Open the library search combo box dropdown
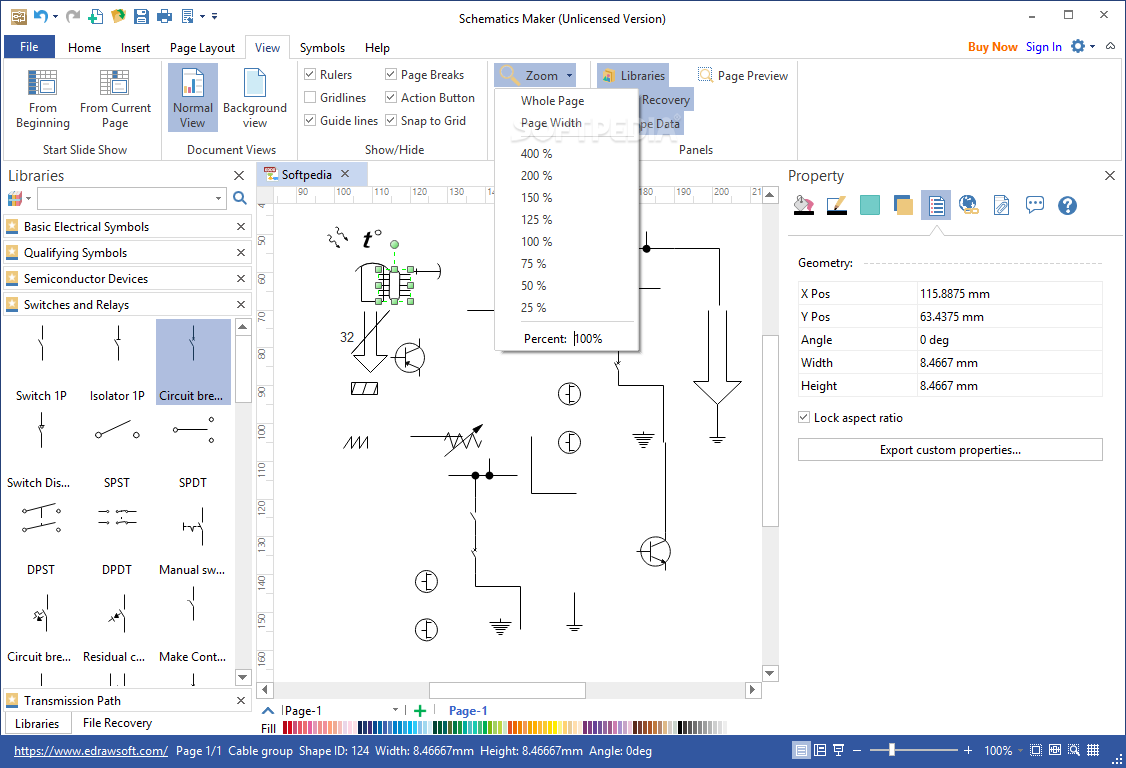 [x=218, y=198]
